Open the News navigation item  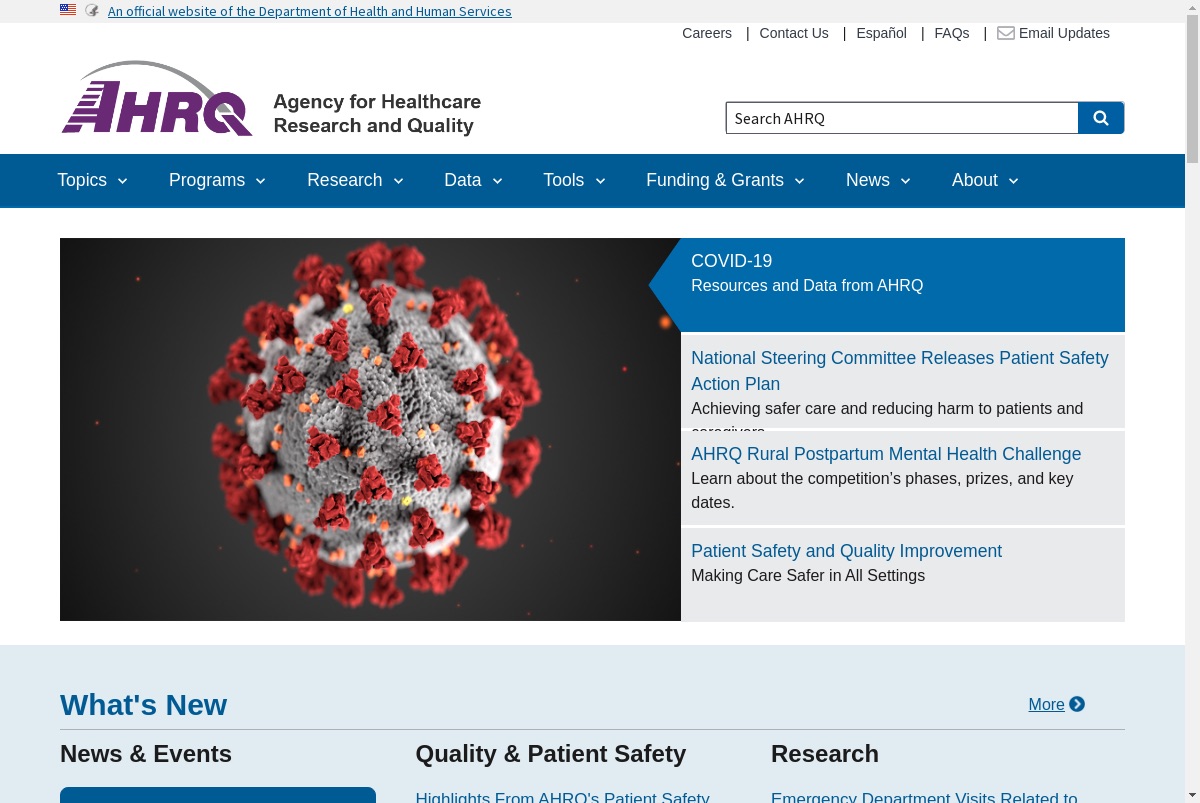(867, 180)
